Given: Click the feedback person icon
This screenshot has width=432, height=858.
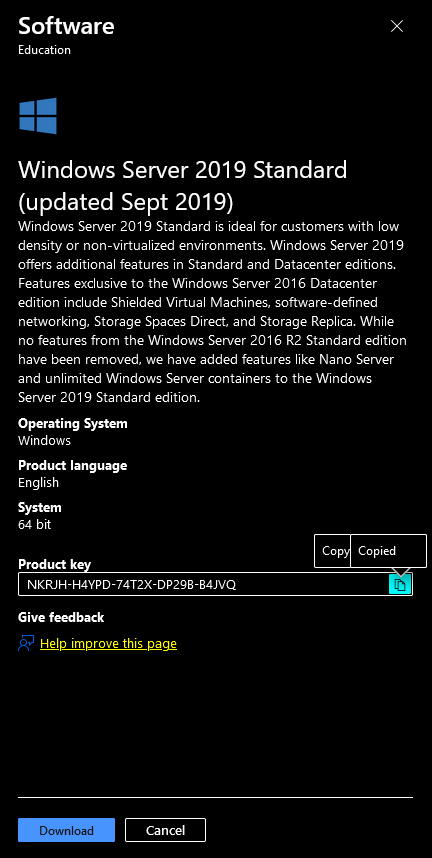Looking at the screenshot, I should 26,643.
